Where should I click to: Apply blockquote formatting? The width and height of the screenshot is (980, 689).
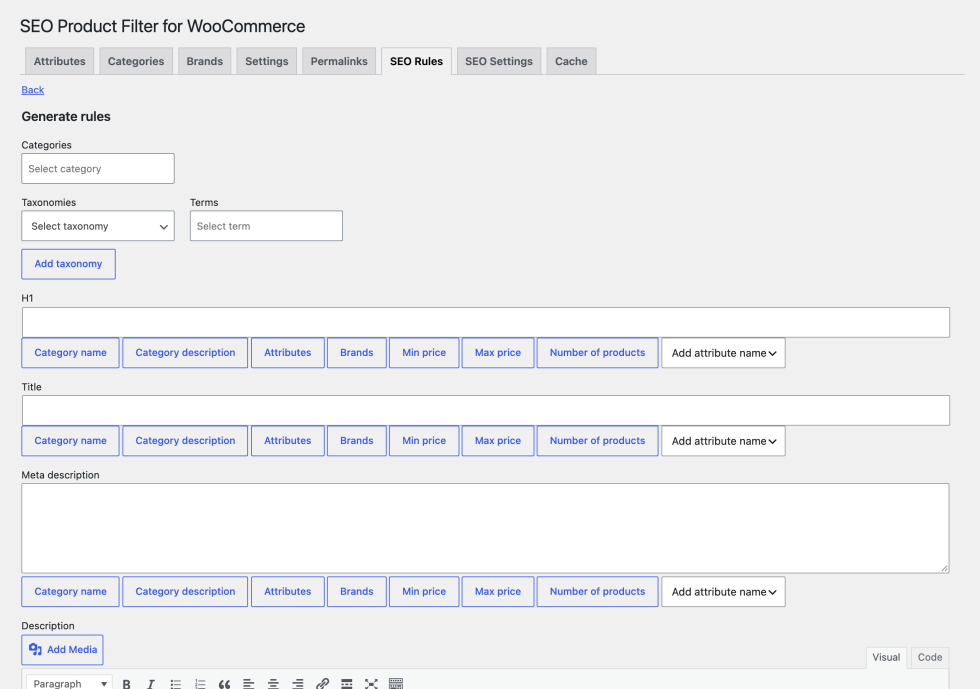(x=224, y=683)
